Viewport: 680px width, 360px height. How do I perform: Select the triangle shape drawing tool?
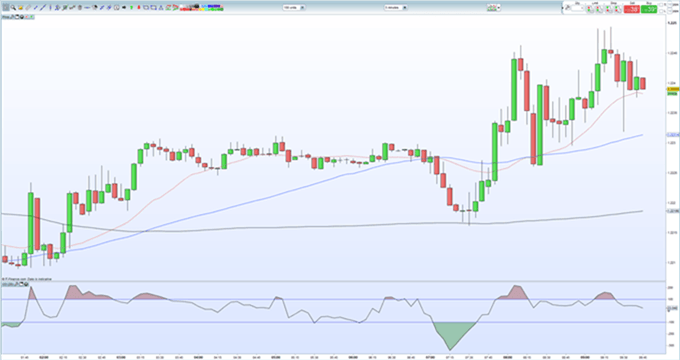[x=161, y=7]
